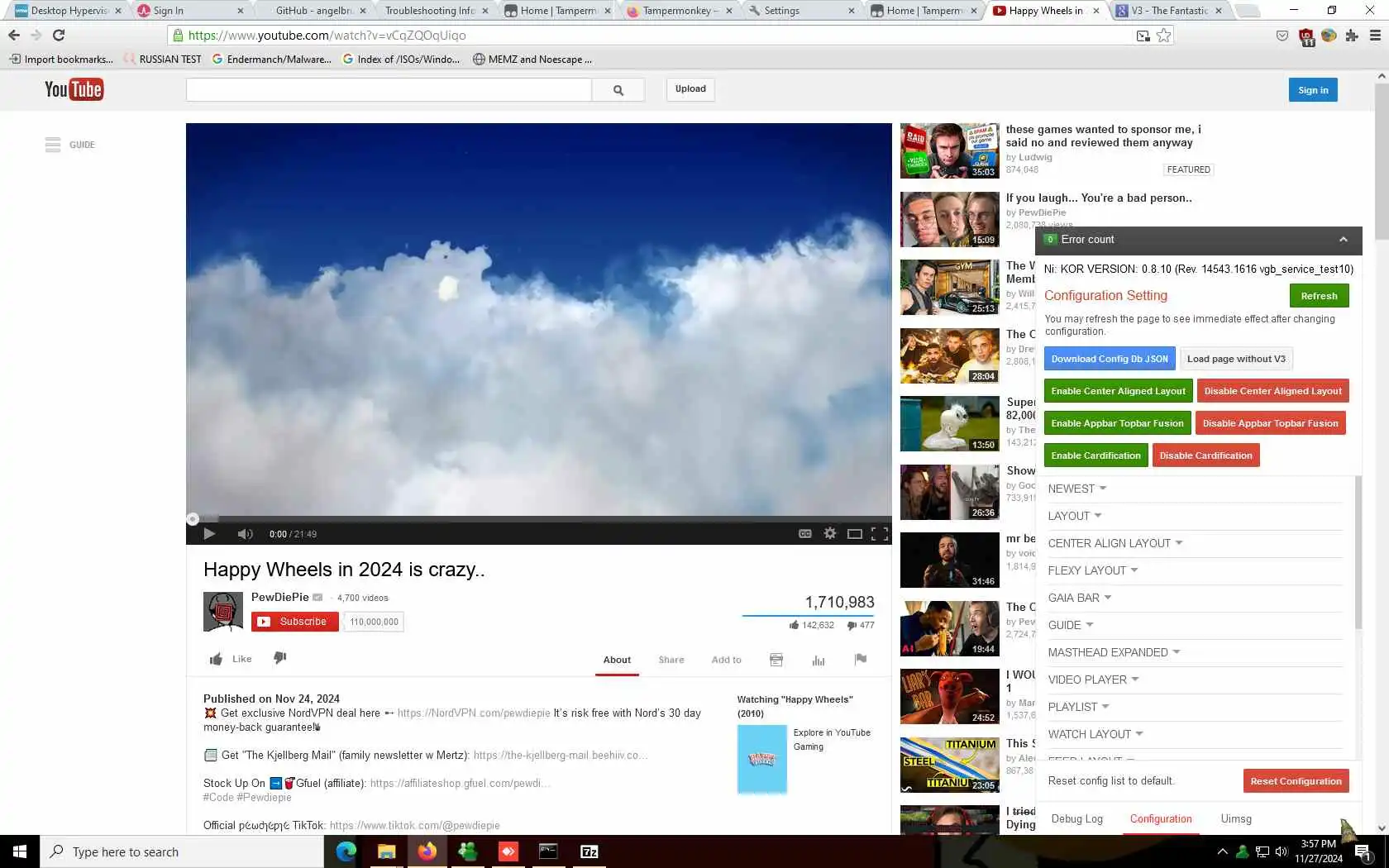
Task: Click the search magnifier button
Action: 618,89
